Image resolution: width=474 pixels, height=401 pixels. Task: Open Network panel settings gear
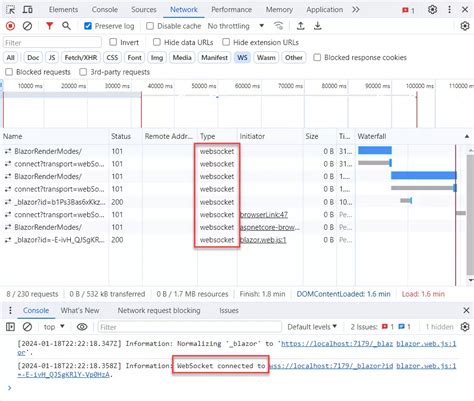[465, 26]
